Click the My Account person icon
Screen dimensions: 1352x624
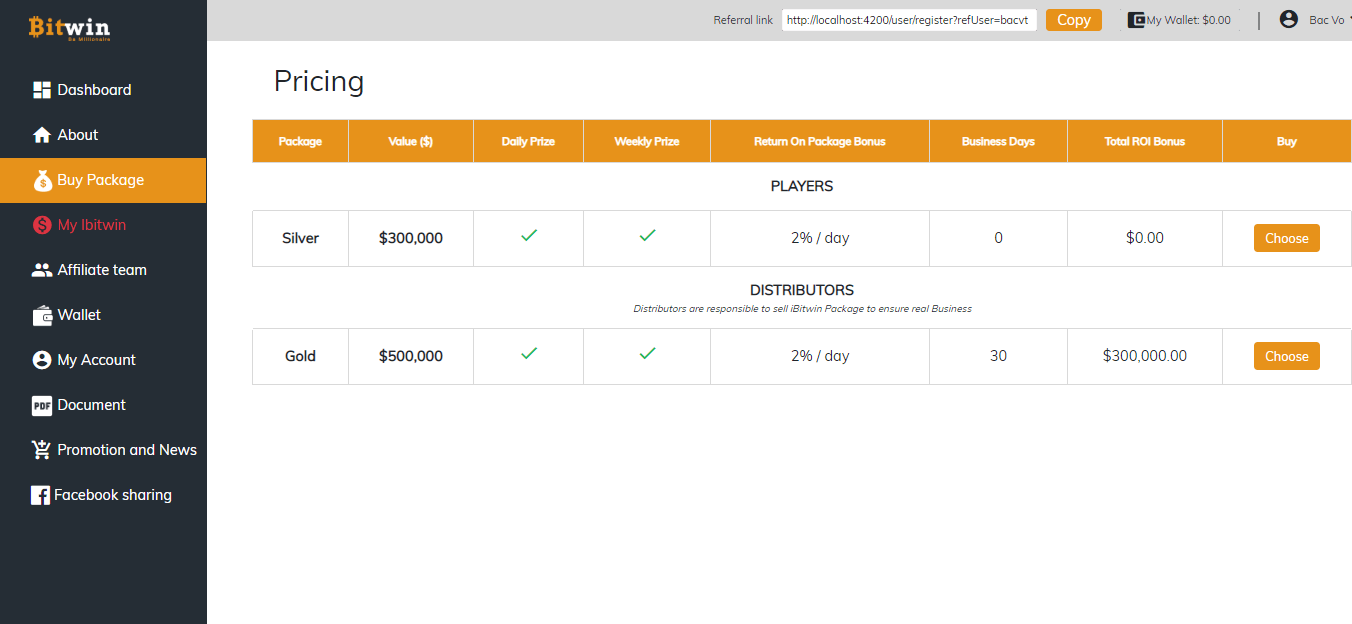(41, 360)
